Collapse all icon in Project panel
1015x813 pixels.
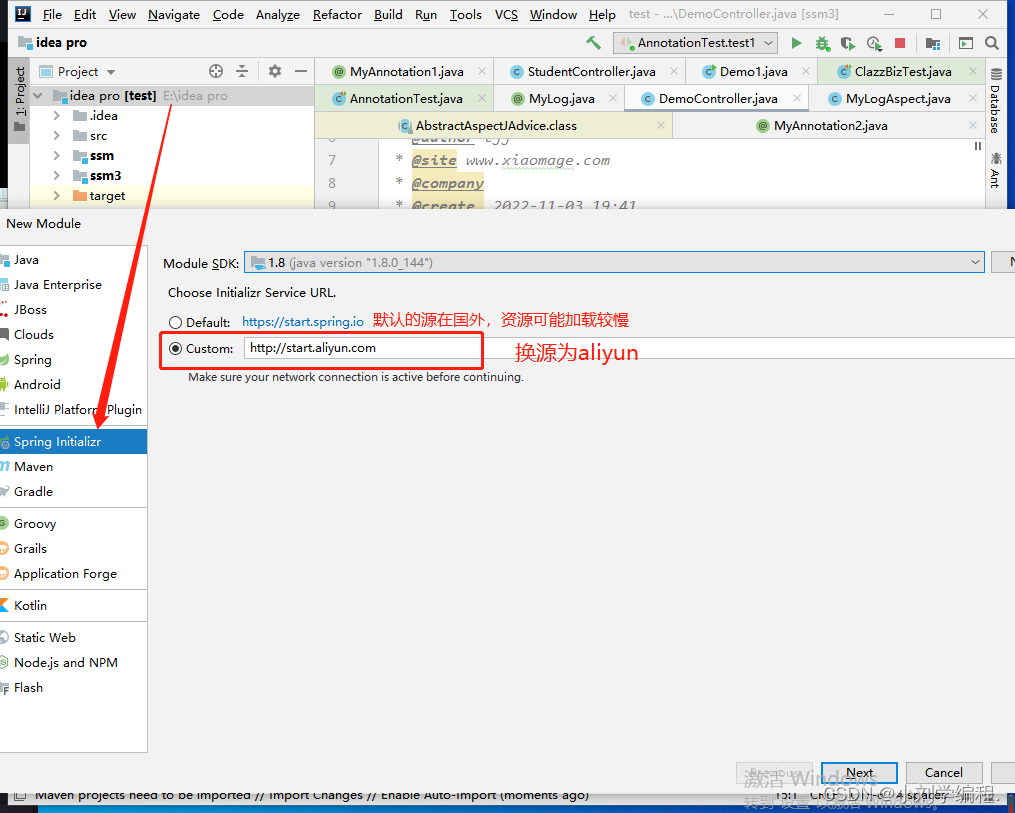point(241,71)
